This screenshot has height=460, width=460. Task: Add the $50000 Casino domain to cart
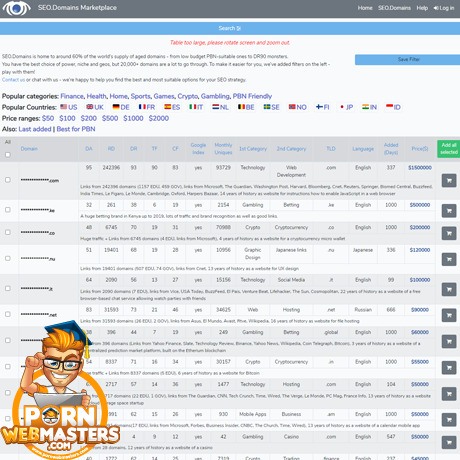449,442
